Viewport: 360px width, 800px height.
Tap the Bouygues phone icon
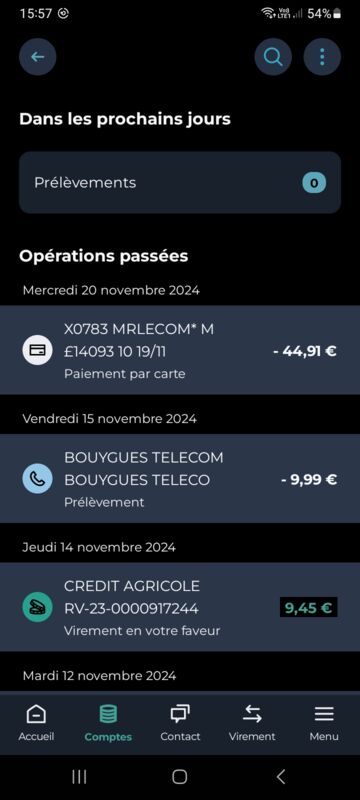point(37,479)
